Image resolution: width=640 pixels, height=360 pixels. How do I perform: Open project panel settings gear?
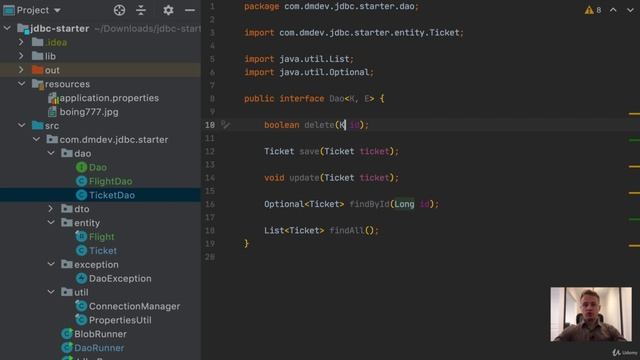[168, 10]
